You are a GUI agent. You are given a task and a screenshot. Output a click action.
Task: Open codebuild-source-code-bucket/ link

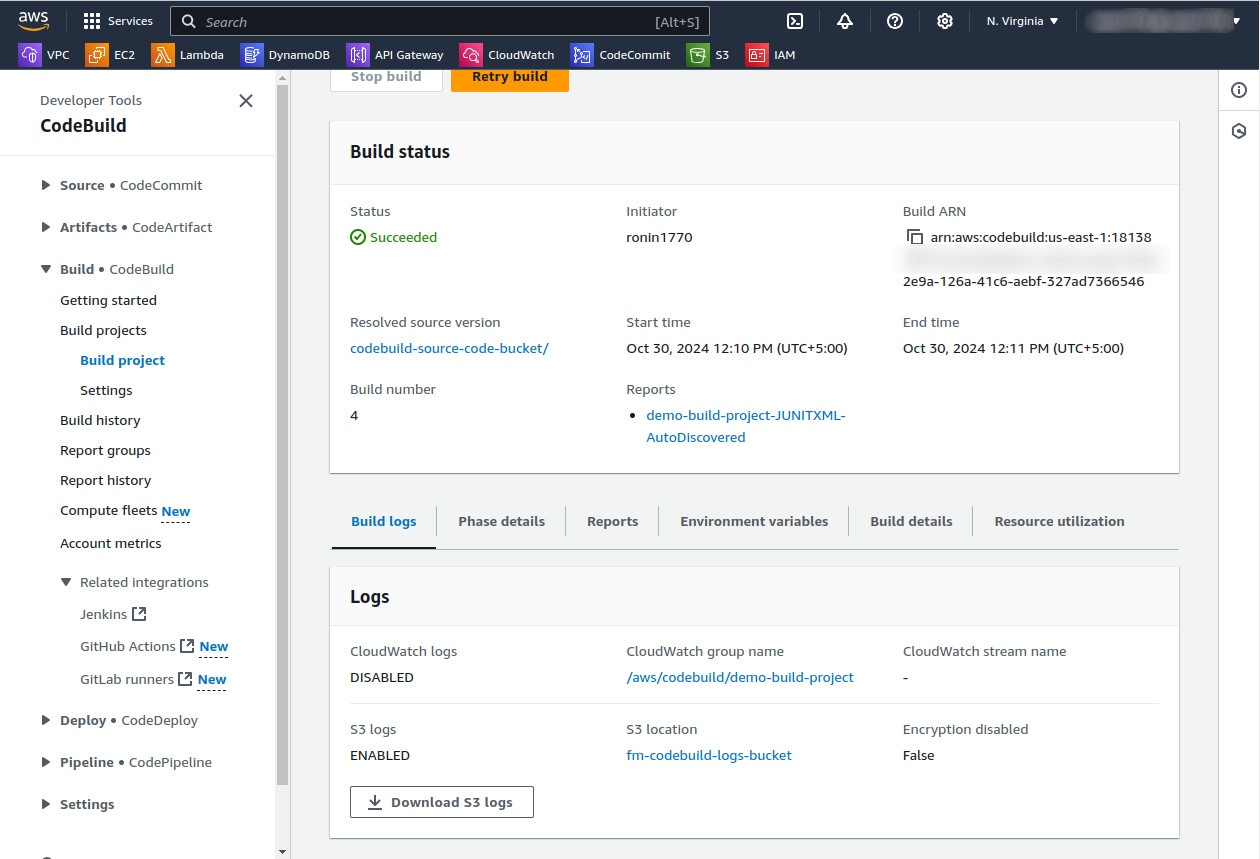[449, 348]
